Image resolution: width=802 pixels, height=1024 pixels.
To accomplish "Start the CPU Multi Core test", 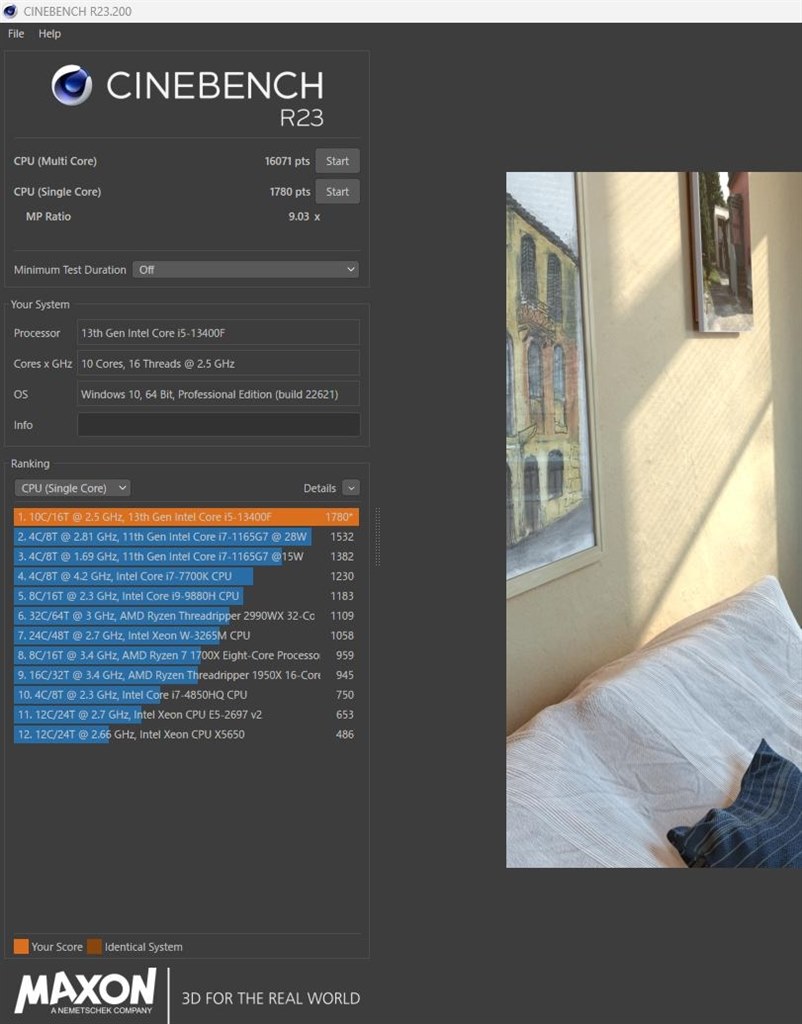I will 337,161.
